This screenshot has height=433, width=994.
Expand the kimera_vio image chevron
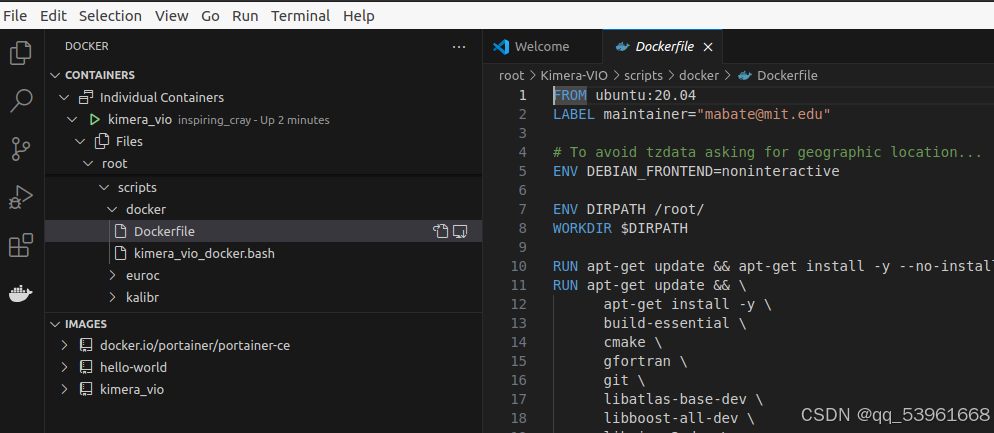pyautogui.click(x=64, y=389)
